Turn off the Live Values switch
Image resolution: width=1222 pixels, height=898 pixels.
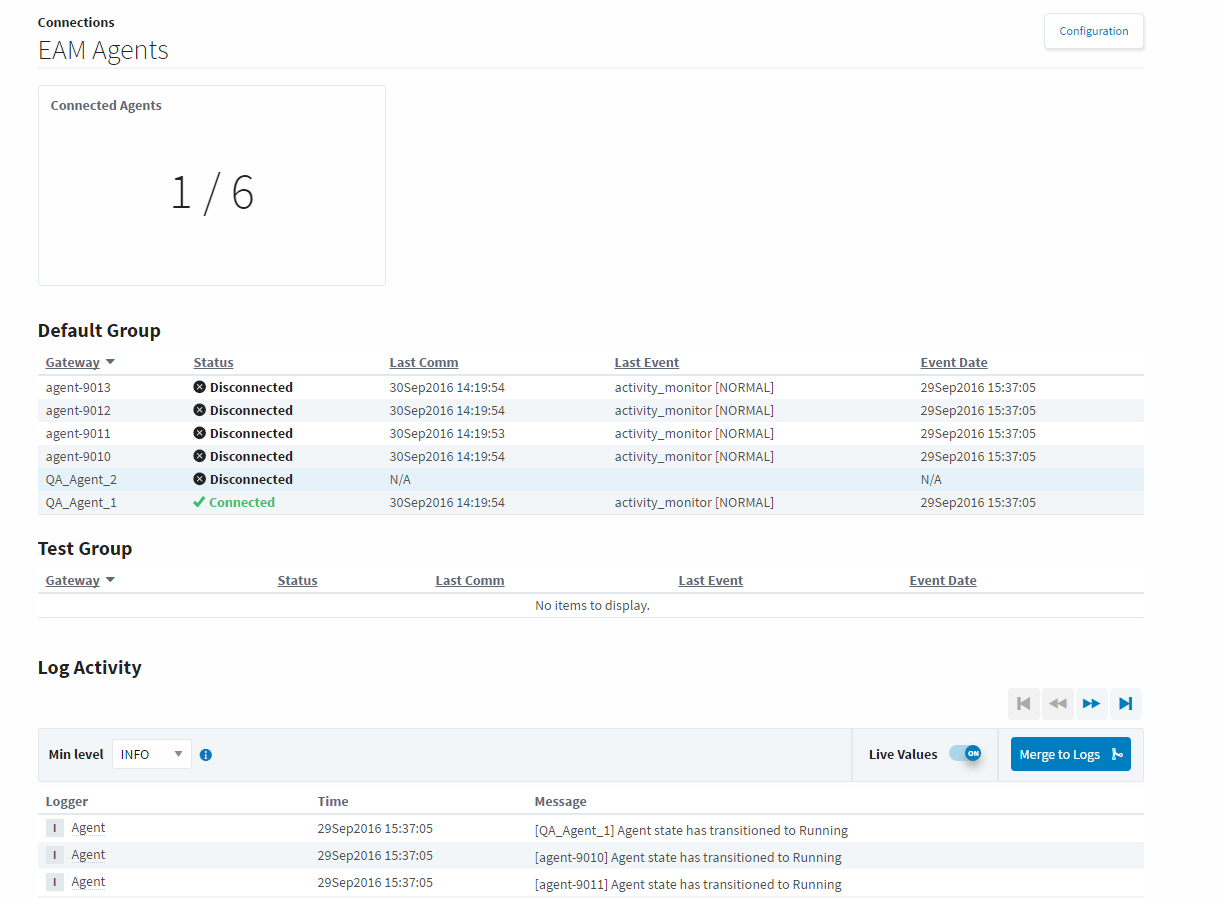click(965, 754)
